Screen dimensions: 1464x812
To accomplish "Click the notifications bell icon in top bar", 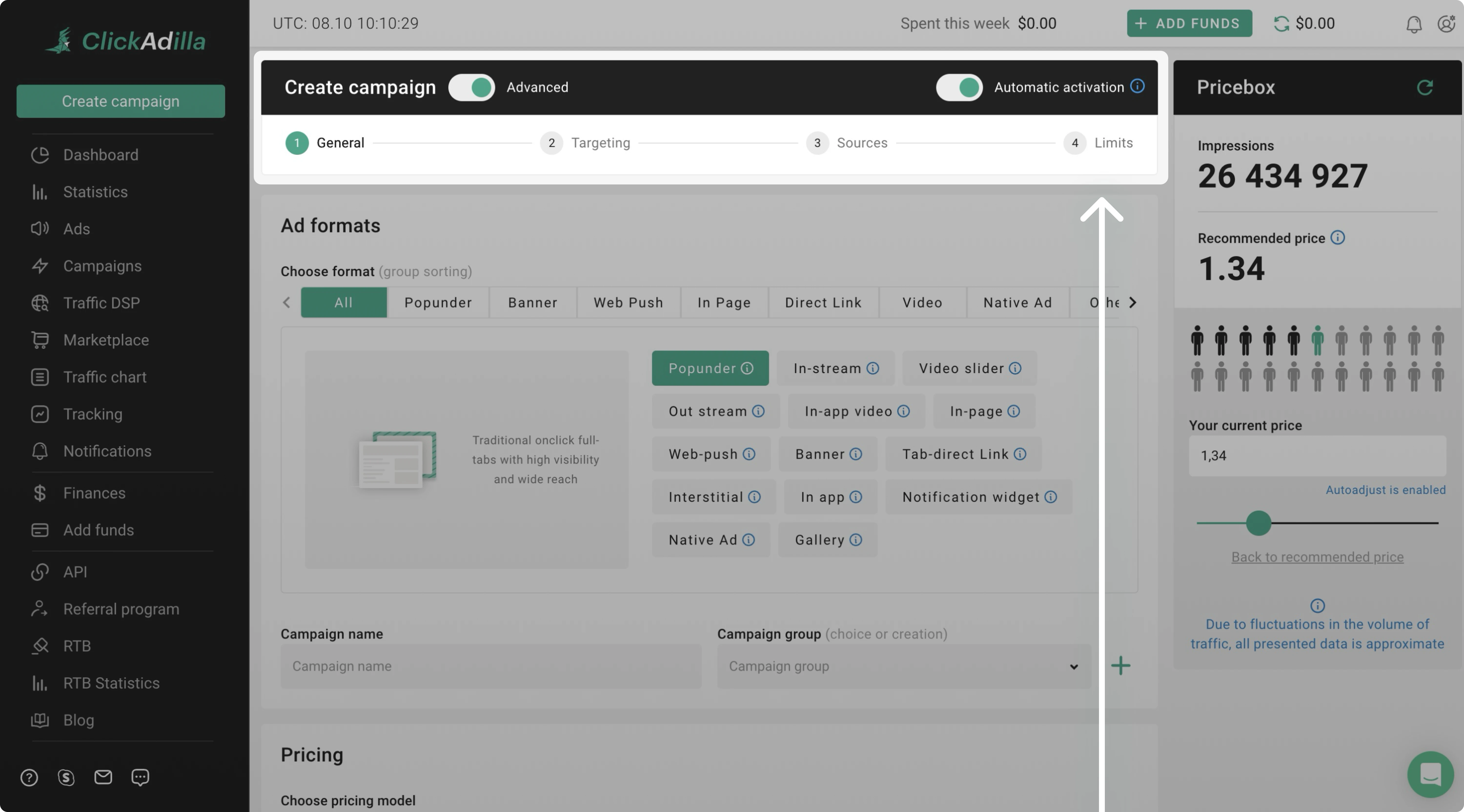I will coord(1413,24).
